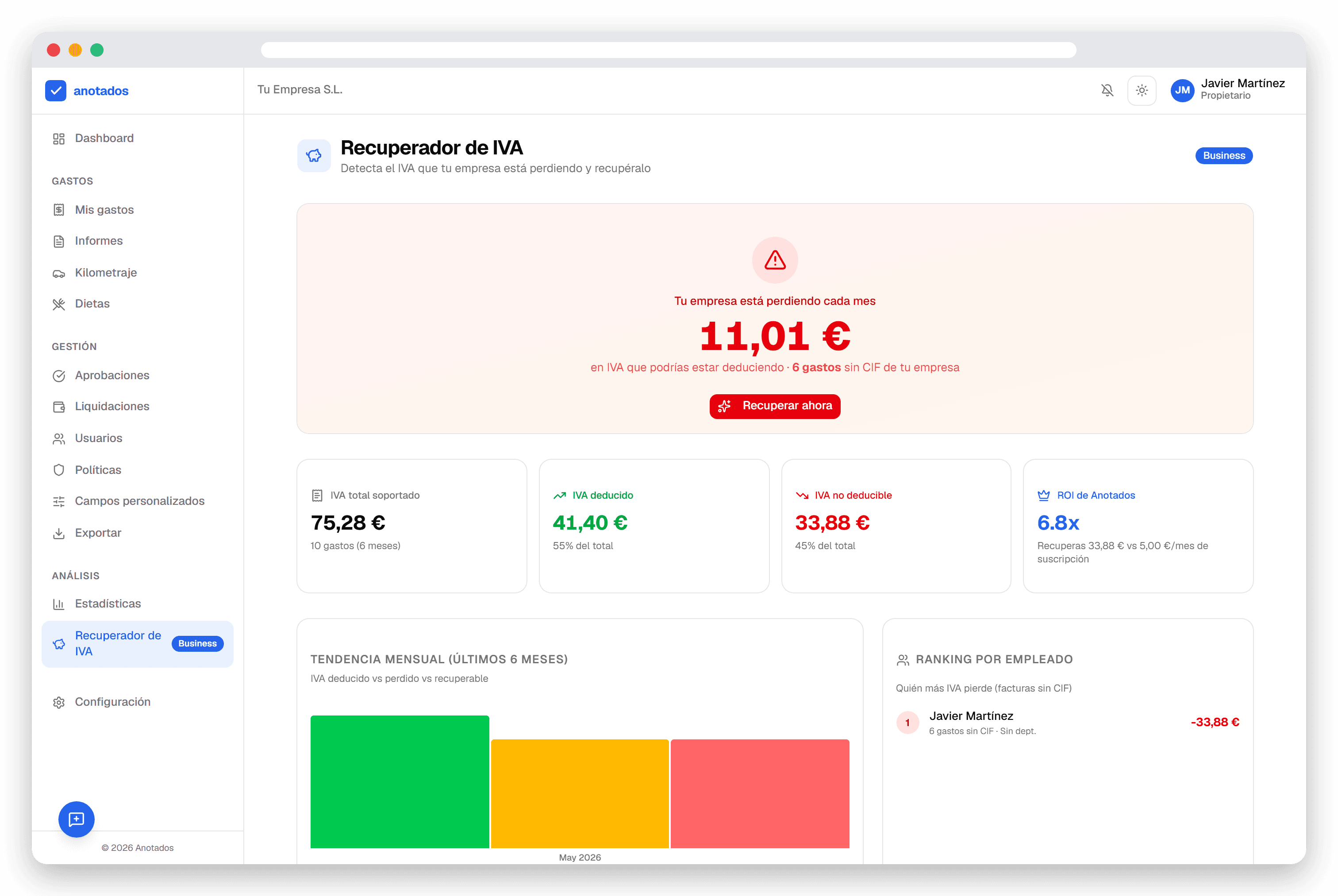
Task: Click the green bar in the monthly trend chart
Action: (400, 782)
